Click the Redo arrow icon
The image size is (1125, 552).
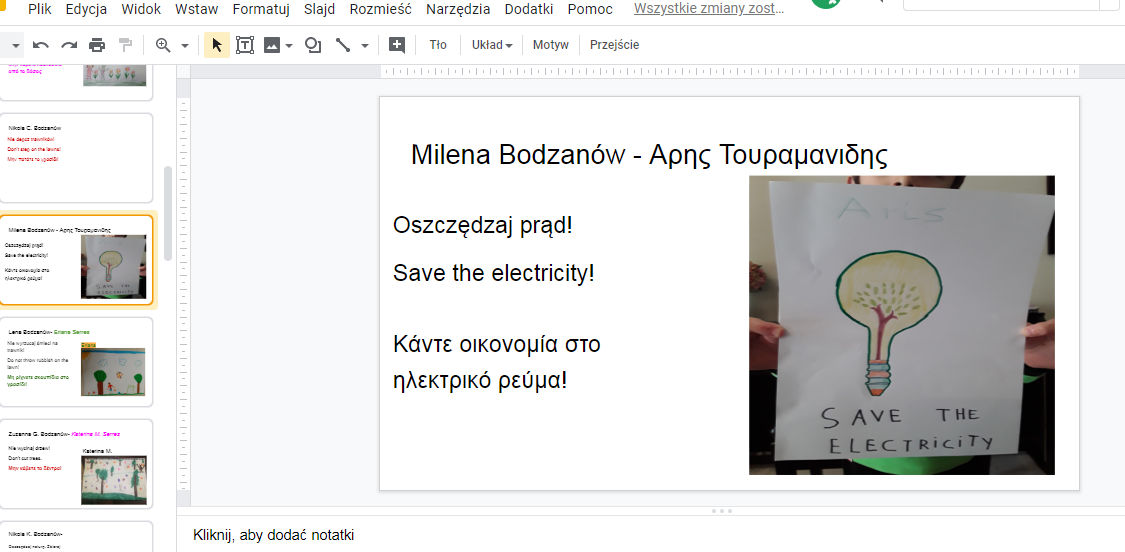point(69,45)
